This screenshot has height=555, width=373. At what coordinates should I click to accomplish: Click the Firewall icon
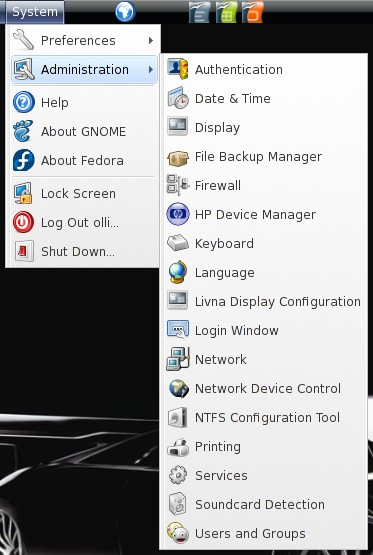(178, 185)
